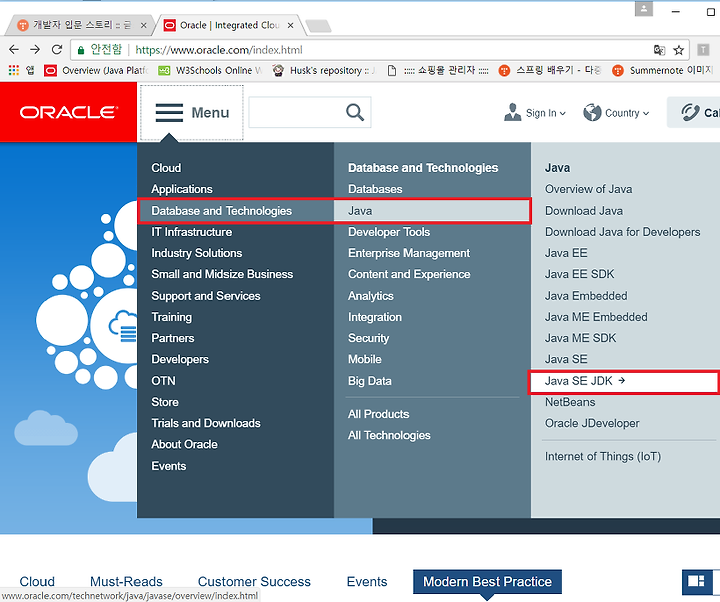
Task: Click the Oracle logo
Action: point(68,112)
